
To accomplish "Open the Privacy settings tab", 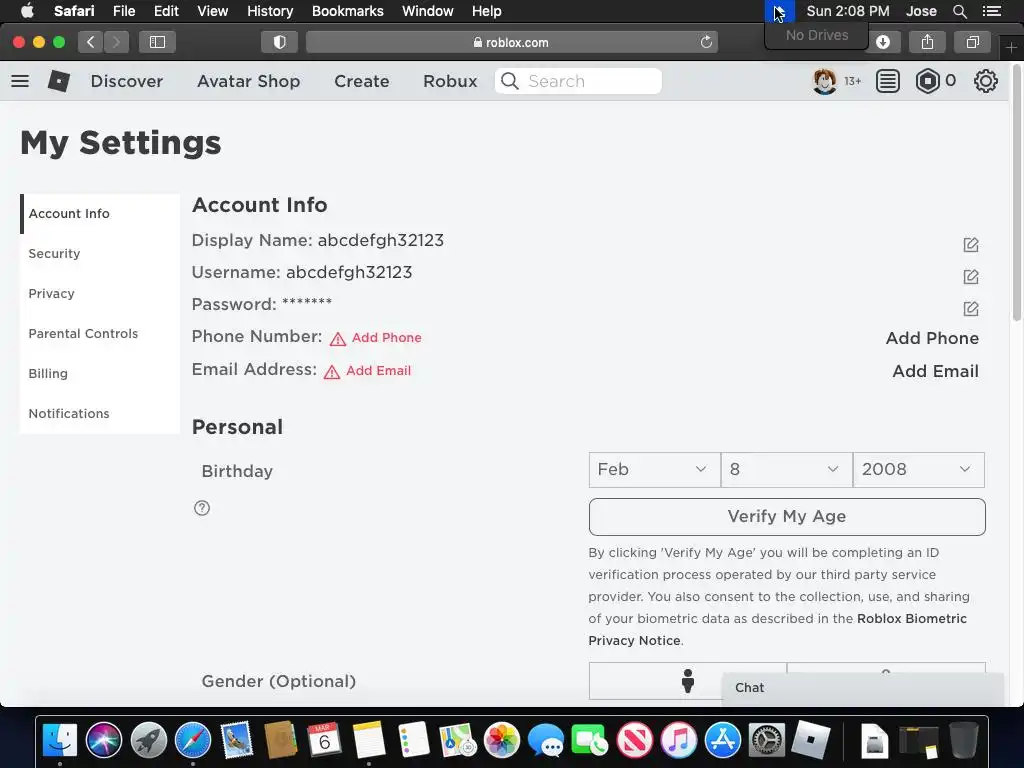I will [x=99, y=293].
